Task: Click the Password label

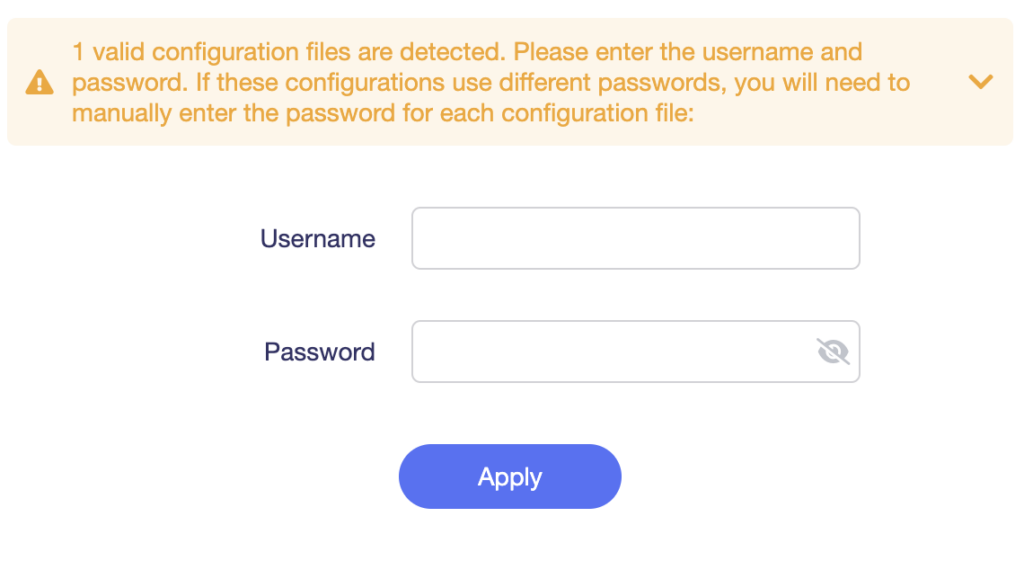Action: pyautogui.click(x=320, y=352)
